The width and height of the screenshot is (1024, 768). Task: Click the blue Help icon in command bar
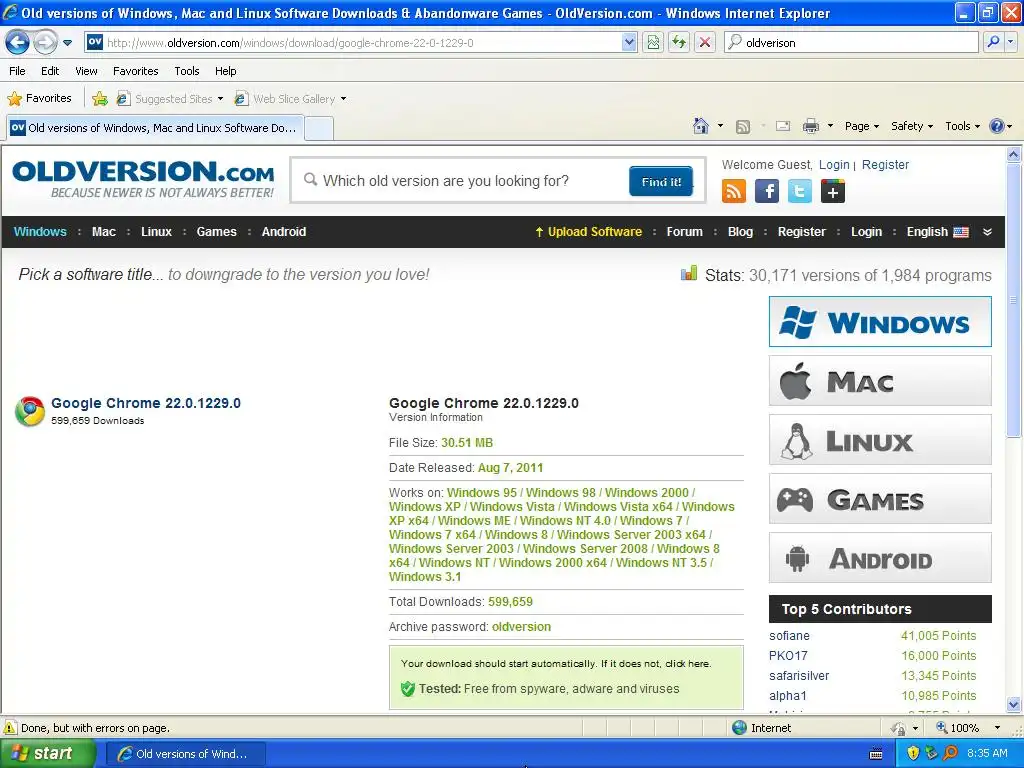(997, 126)
